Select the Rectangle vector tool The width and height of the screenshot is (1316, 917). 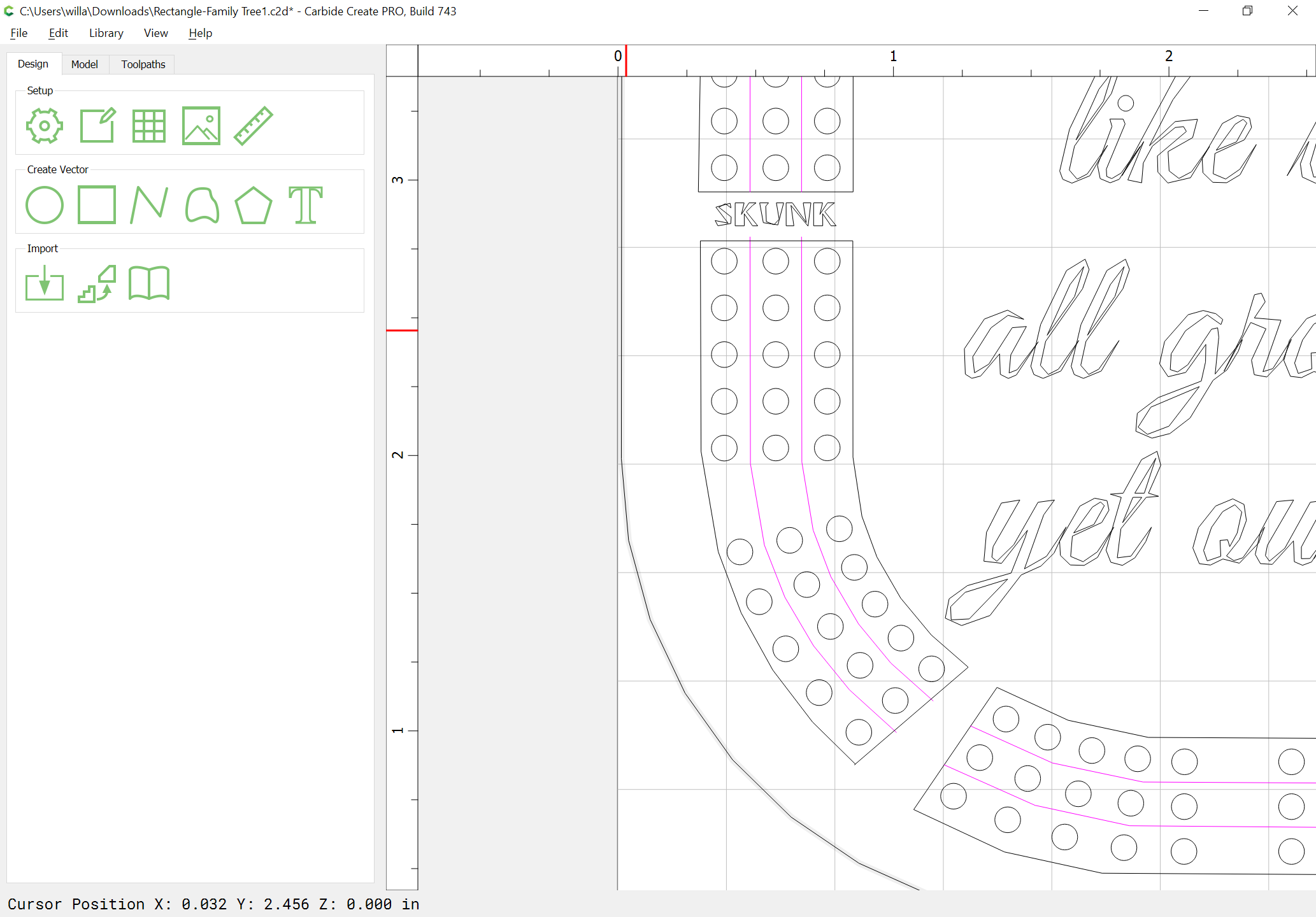(x=97, y=205)
